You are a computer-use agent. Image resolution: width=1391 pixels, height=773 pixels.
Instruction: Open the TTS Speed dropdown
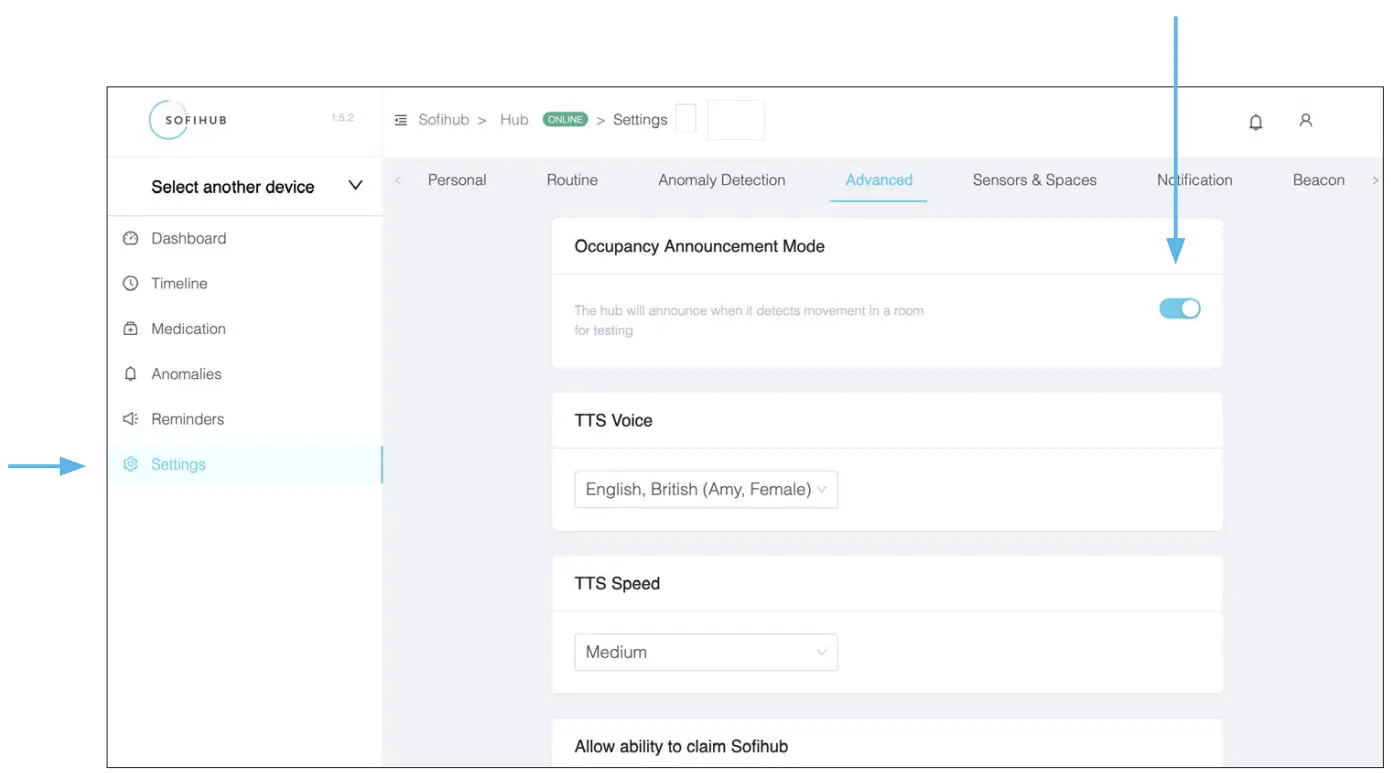[705, 652]
